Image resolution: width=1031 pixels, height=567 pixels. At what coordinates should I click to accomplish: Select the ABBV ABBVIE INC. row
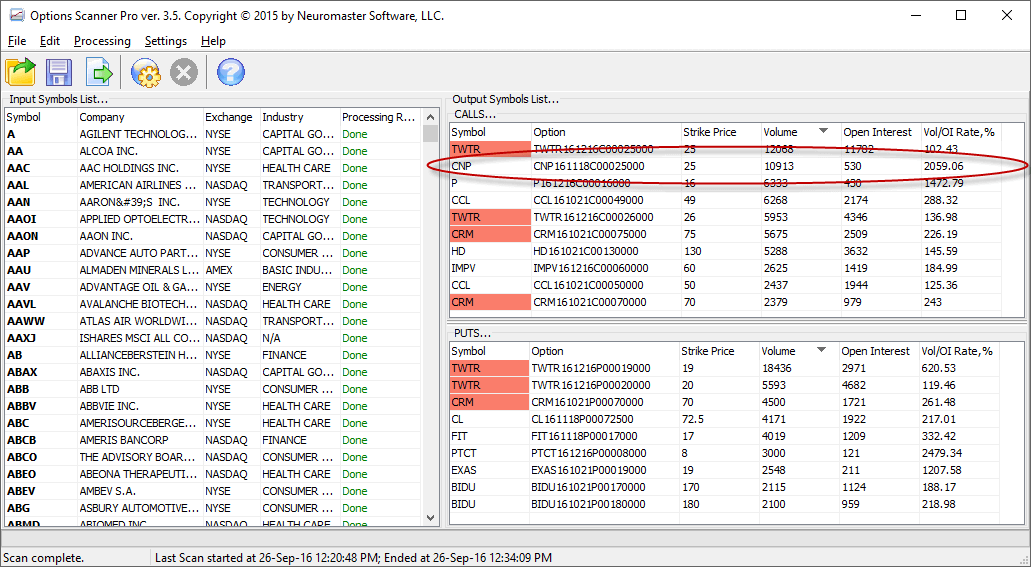pyautogui.click(x=214, y=407)
